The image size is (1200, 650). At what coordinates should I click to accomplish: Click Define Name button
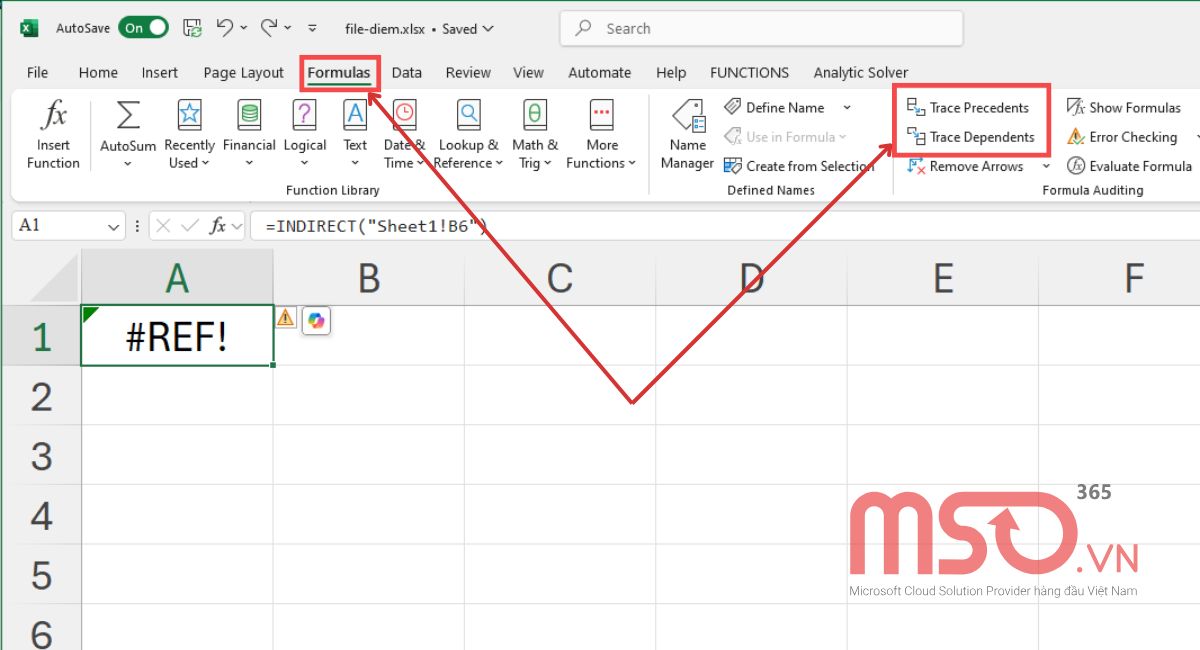point(775,107)
